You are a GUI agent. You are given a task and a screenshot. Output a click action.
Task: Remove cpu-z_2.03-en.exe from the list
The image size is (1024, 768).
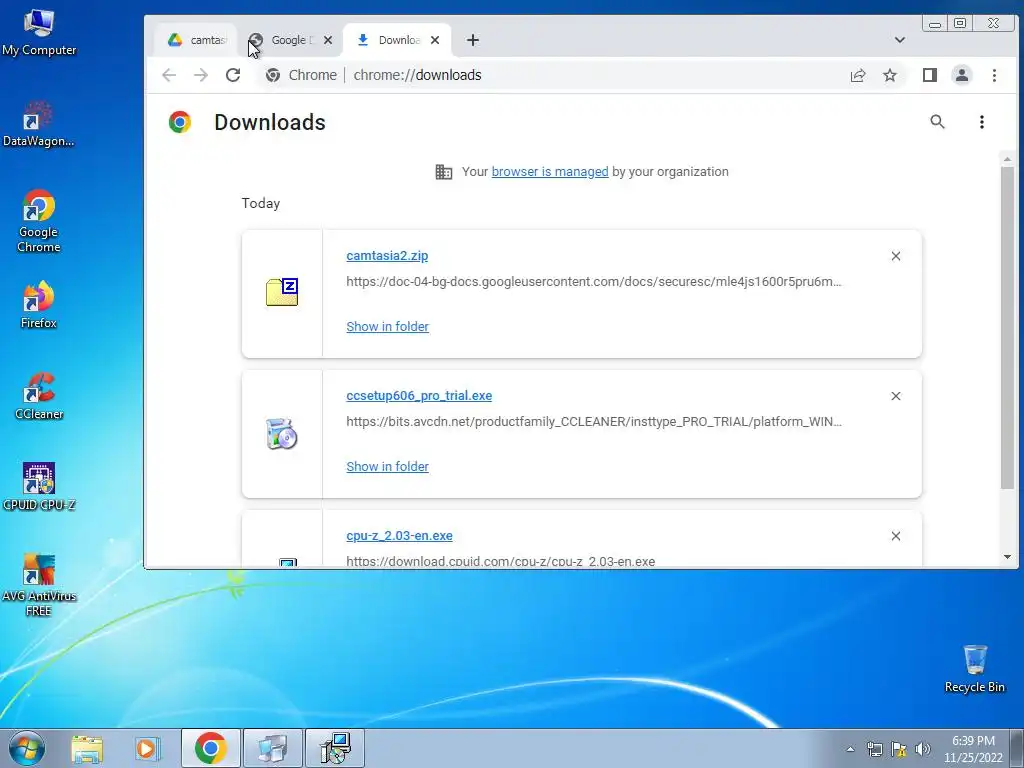click(896, 536)
